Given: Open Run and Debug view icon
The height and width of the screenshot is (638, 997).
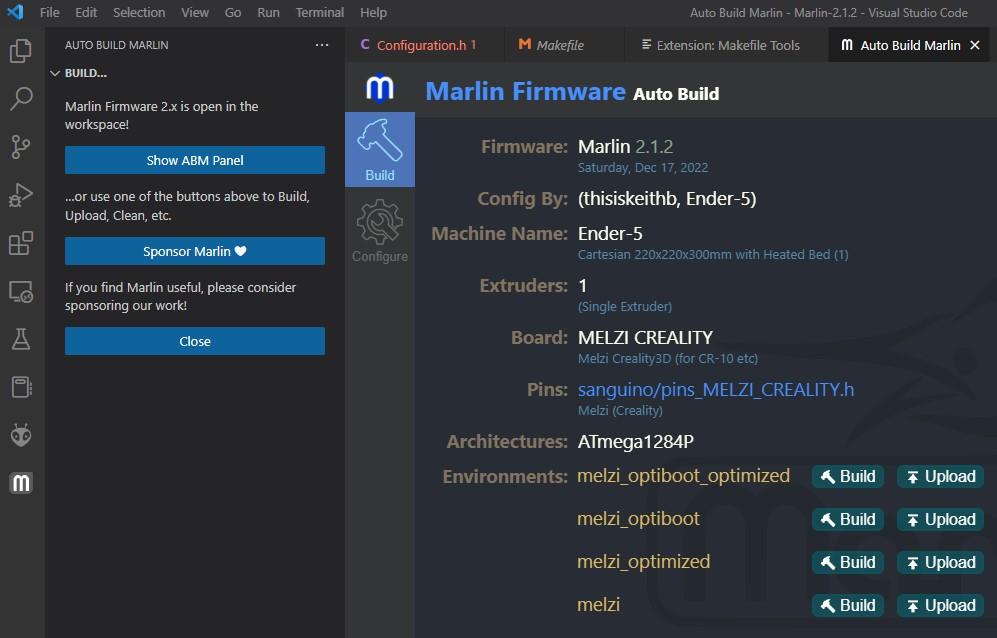Looking at the screenshot, I should [21, 195].
